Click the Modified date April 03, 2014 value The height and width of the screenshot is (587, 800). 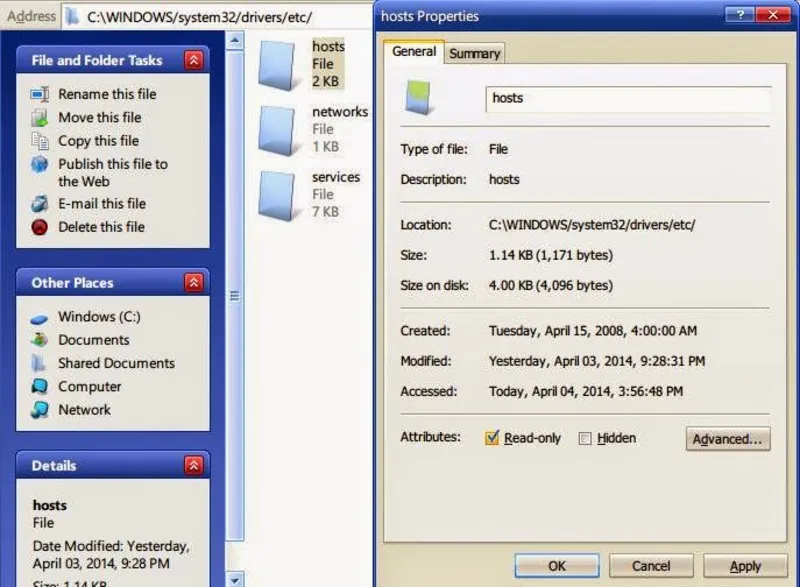pos(597,361)
